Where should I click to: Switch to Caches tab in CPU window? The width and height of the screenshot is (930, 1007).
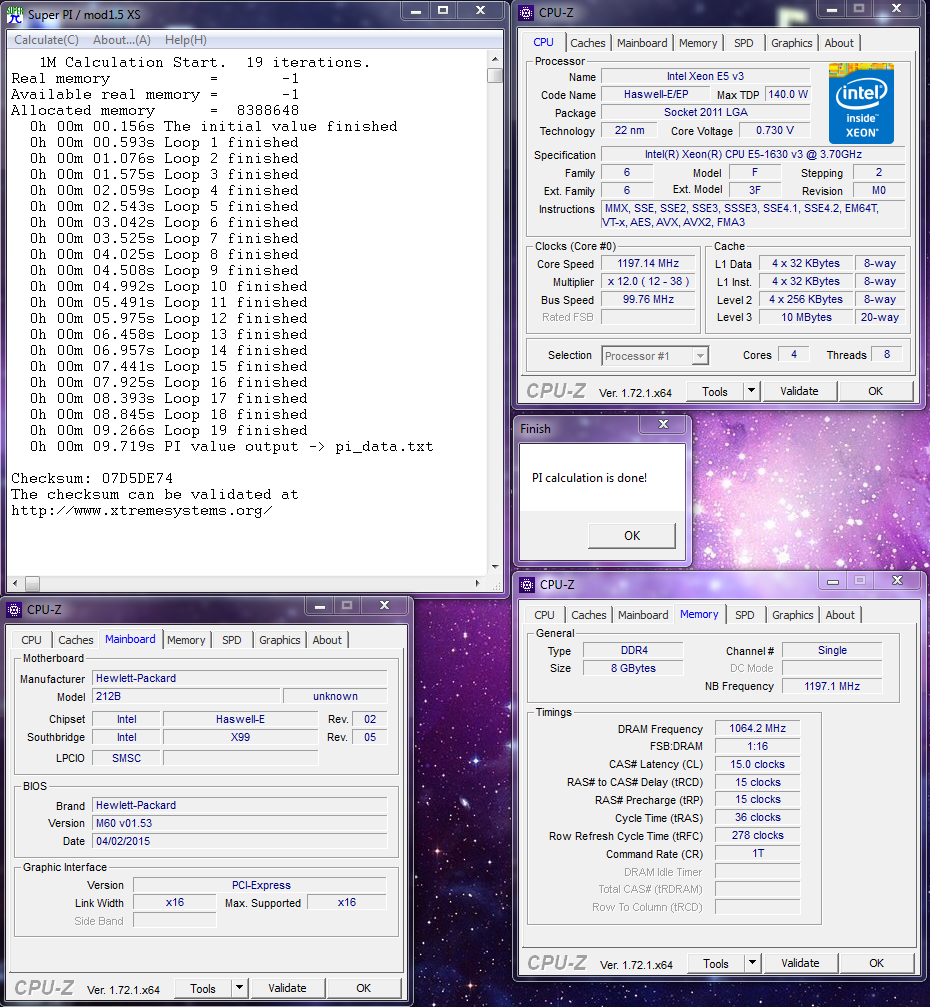pos(588,43)
